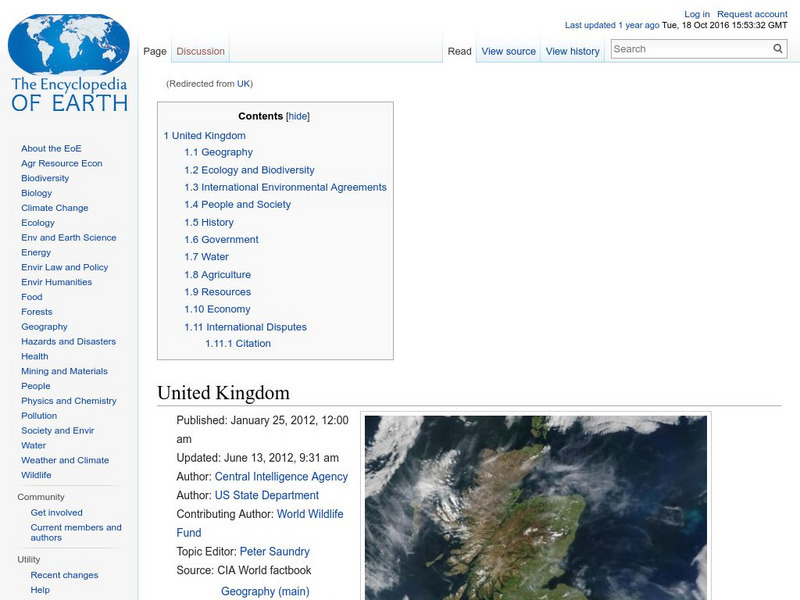Click Request account link
The image size is (800, 600).
pyautogui.click(x=752, y=15)
